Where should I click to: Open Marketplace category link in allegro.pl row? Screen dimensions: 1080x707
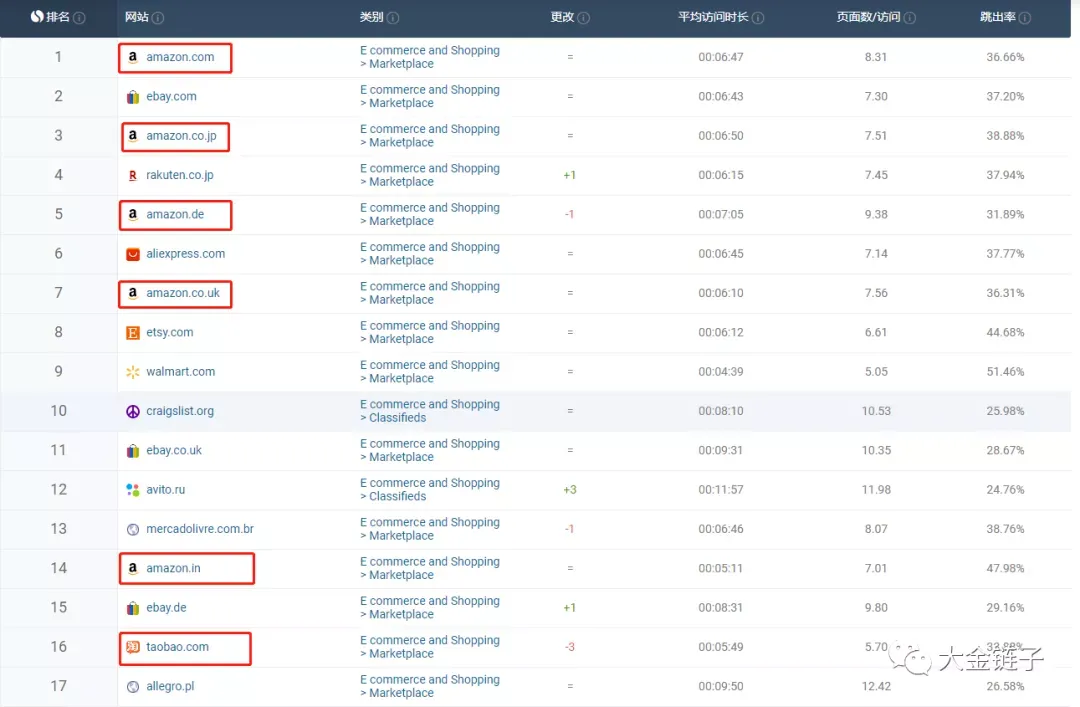tap(402, 693)
